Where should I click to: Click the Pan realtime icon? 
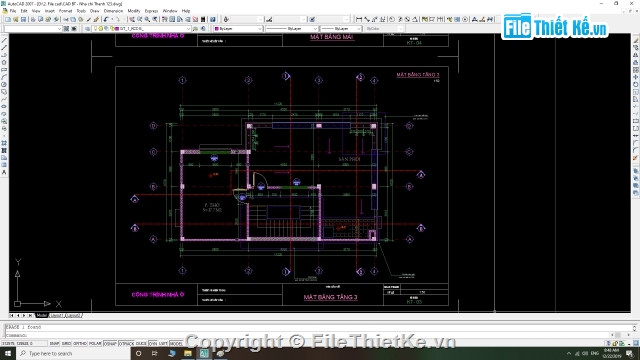(132, 19)
